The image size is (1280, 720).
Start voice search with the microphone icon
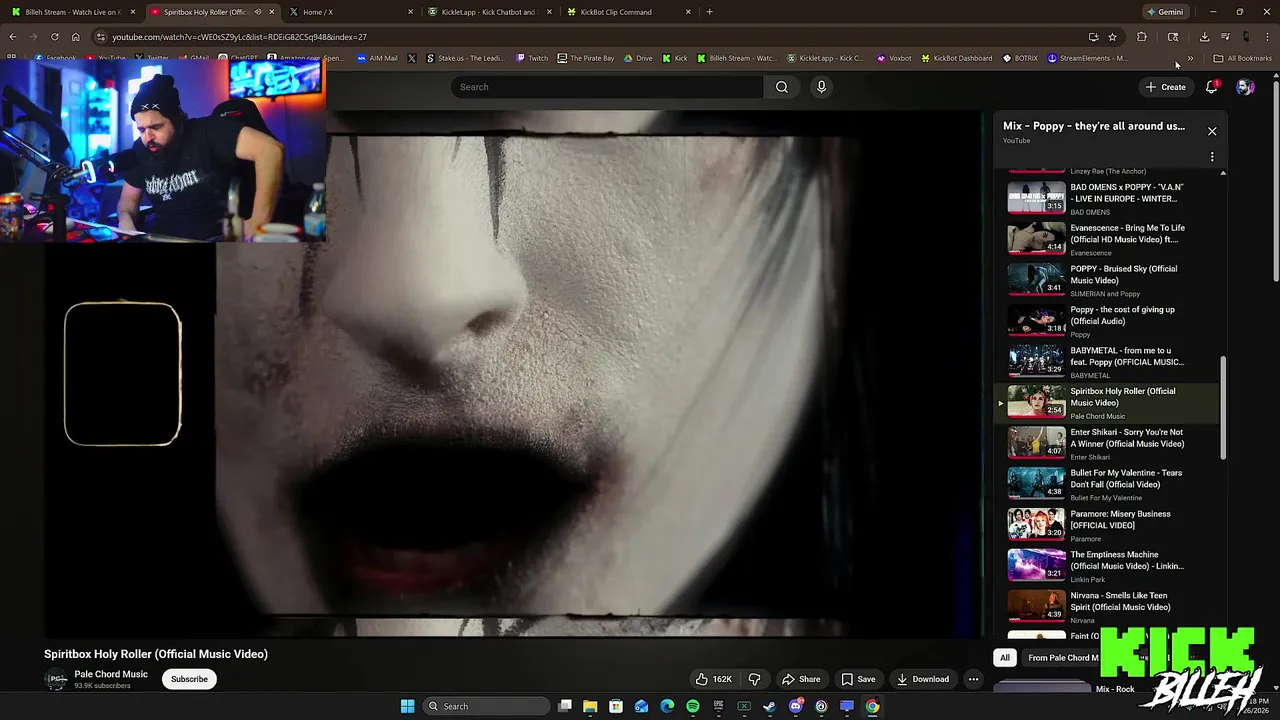[x=821, y=87]
